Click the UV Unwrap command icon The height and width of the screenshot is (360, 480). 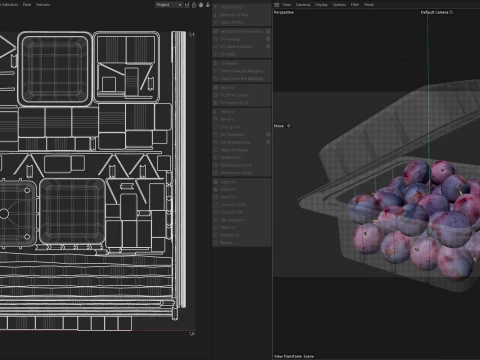pyautogui.click(x=216, y=39)
